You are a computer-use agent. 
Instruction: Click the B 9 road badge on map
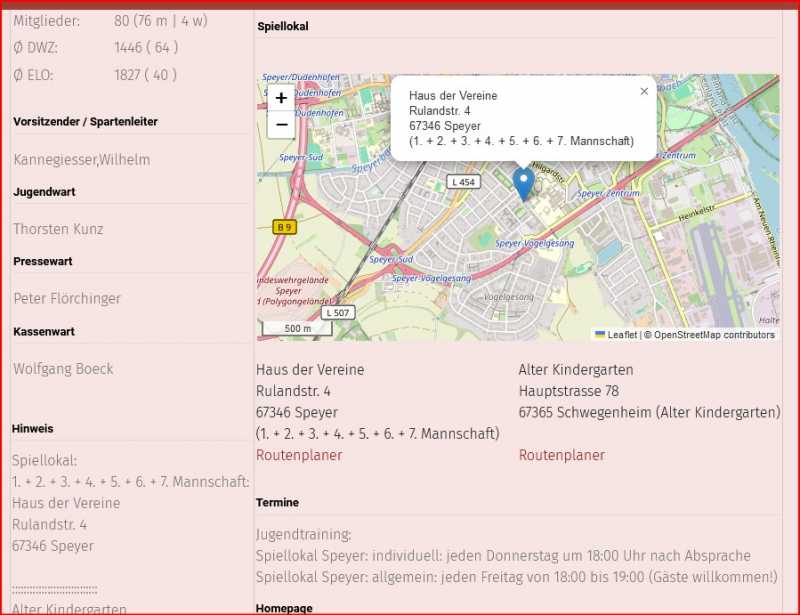point(285,227)
